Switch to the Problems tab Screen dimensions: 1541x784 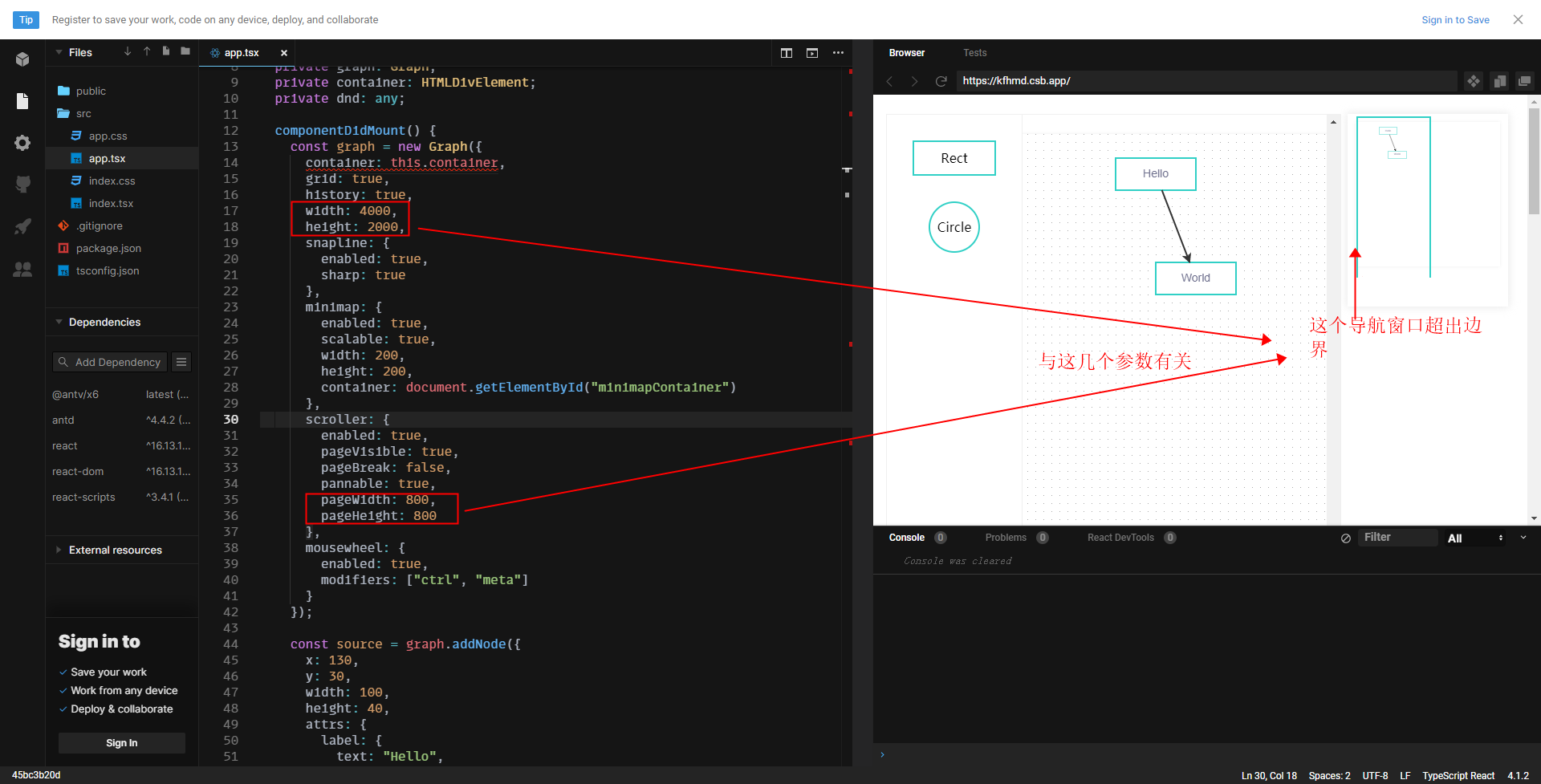pos(1005,537)
